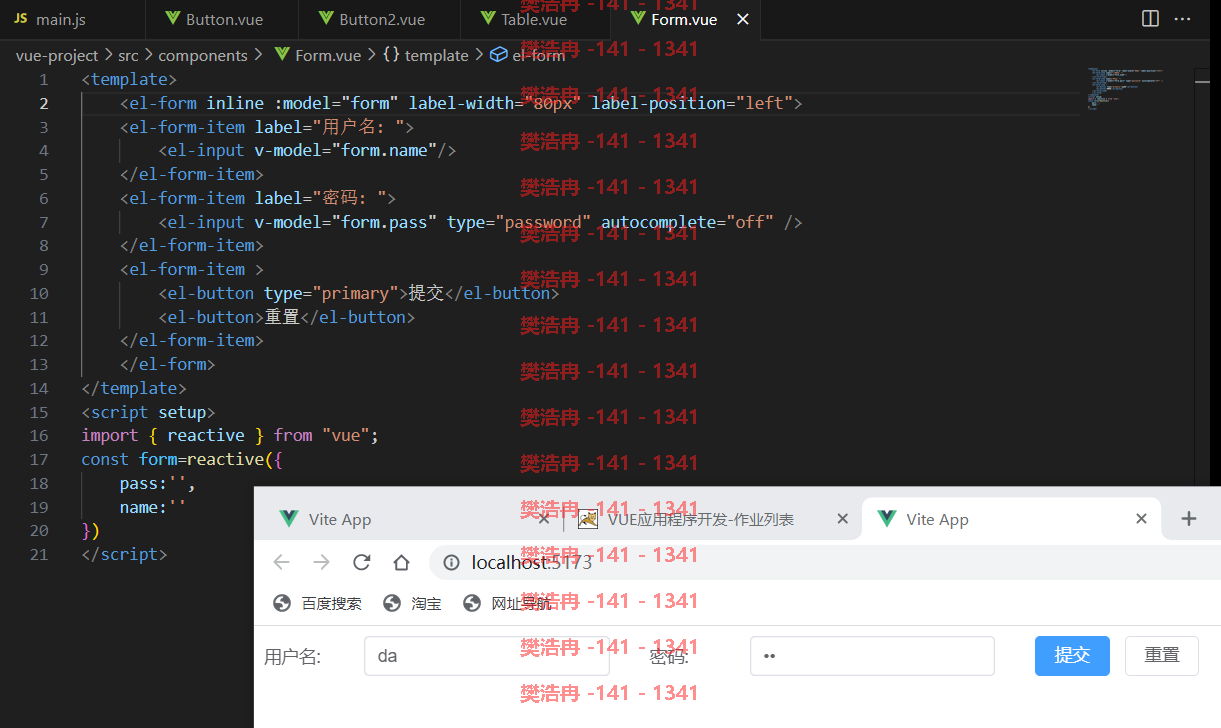This screenshot has width=1221, height=728.
Task: Click the 用户名 input field
Action: coord(487,656)
